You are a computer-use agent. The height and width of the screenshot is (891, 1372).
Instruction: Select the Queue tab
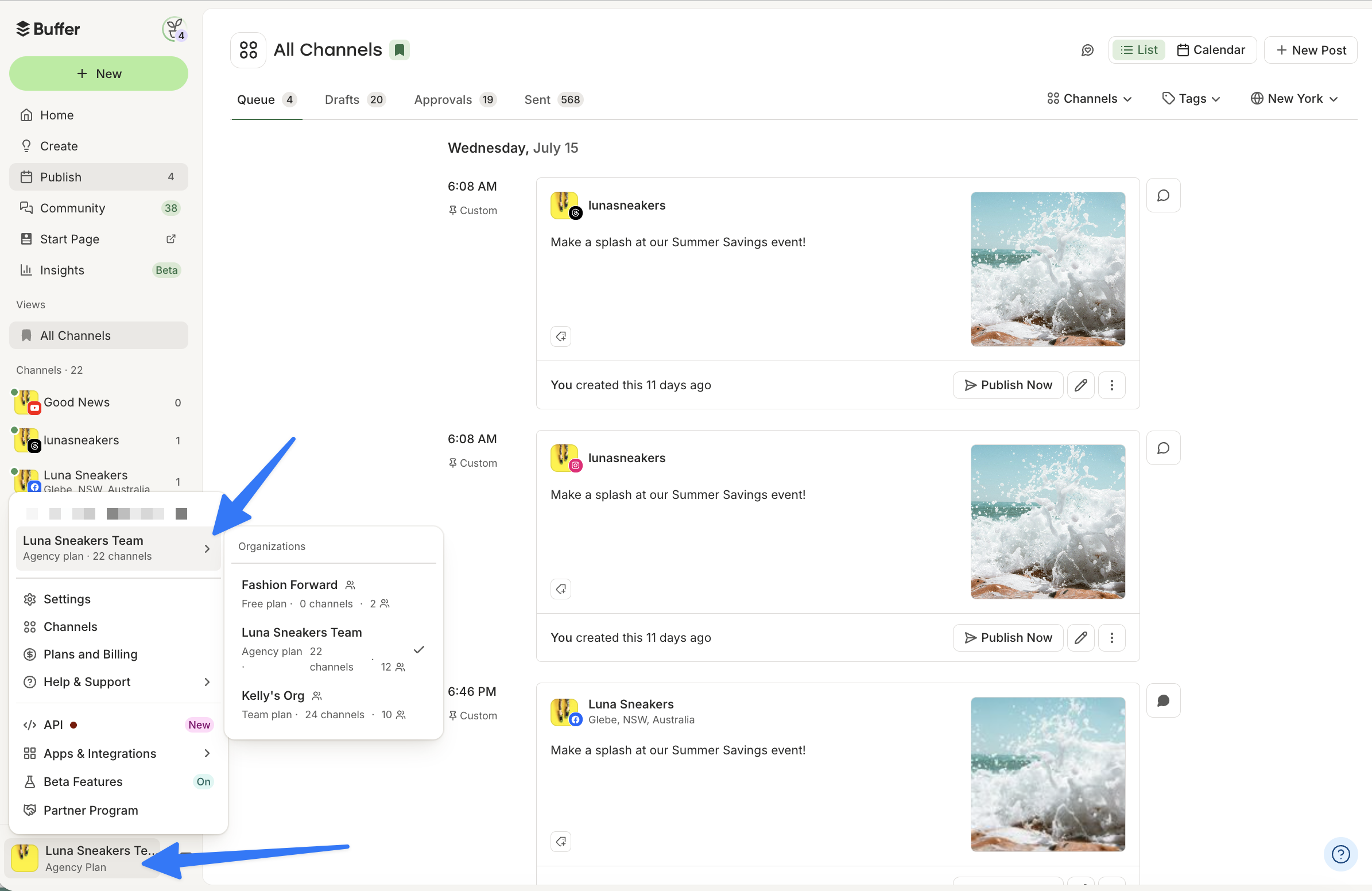(266, 100)
